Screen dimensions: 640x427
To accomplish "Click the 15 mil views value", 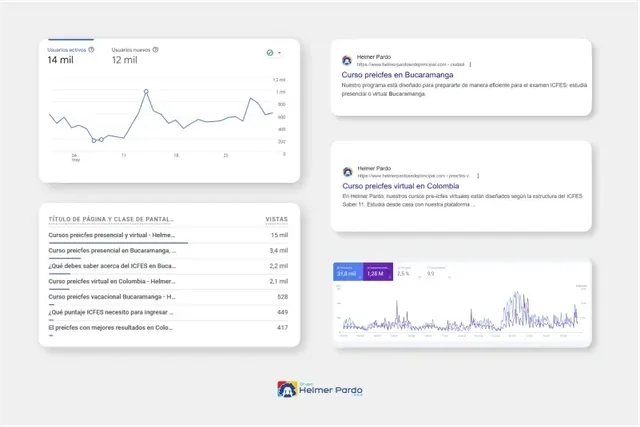I will click(280, 235).
